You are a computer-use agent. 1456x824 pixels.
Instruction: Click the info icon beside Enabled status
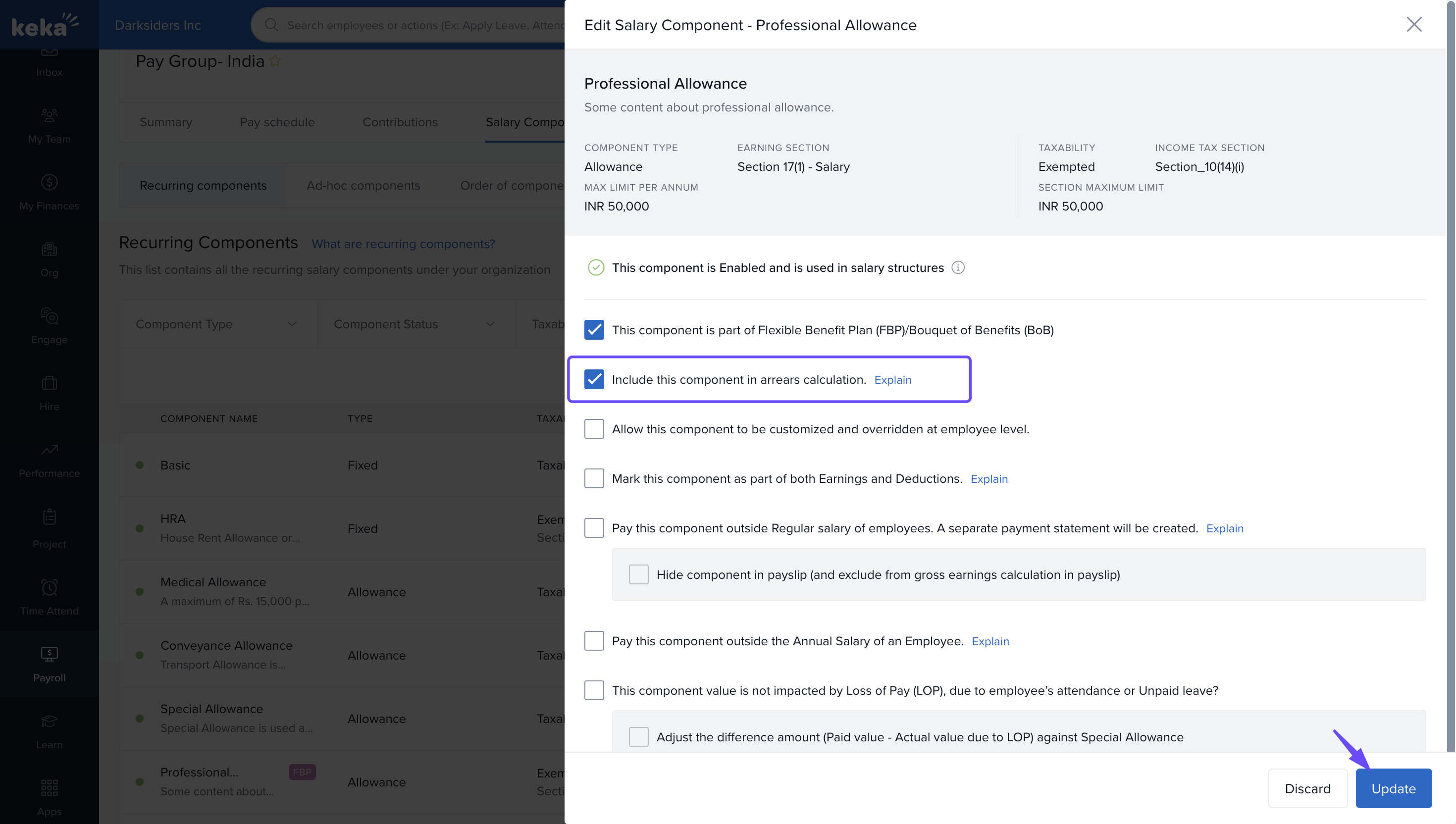(x=957, y=268)
